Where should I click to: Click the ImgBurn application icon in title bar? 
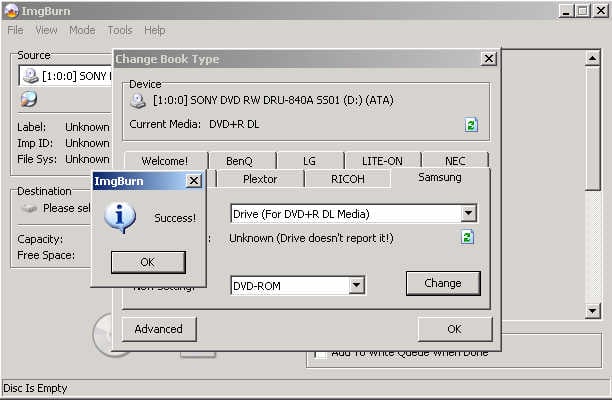click(x=11, y=10)
